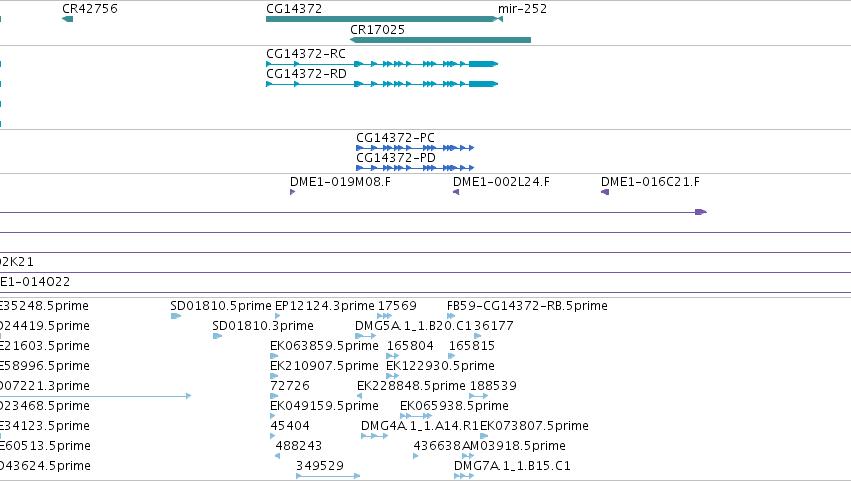The width and height of the screenshot is (851, 481).
Task: Select the CR17025 gene feature bar
Action: click(x=440, y=40)
